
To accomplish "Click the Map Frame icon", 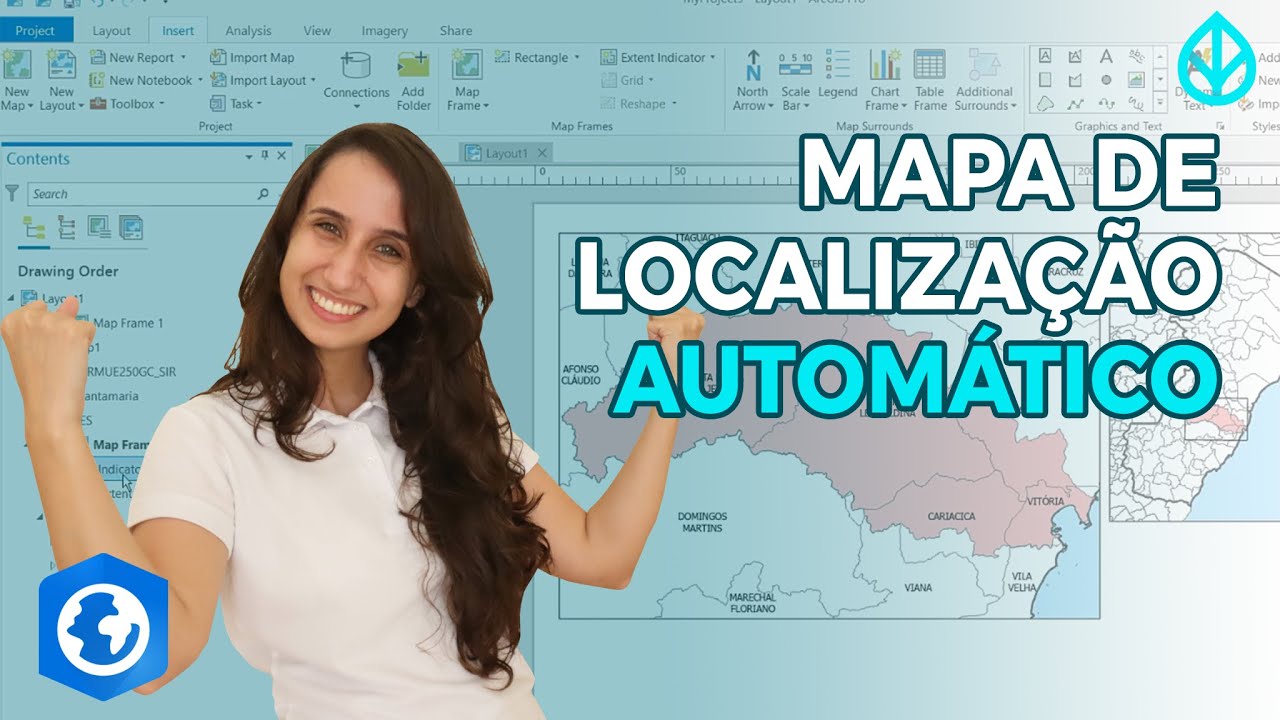I will pyautogui.click(x=466, y=65).
